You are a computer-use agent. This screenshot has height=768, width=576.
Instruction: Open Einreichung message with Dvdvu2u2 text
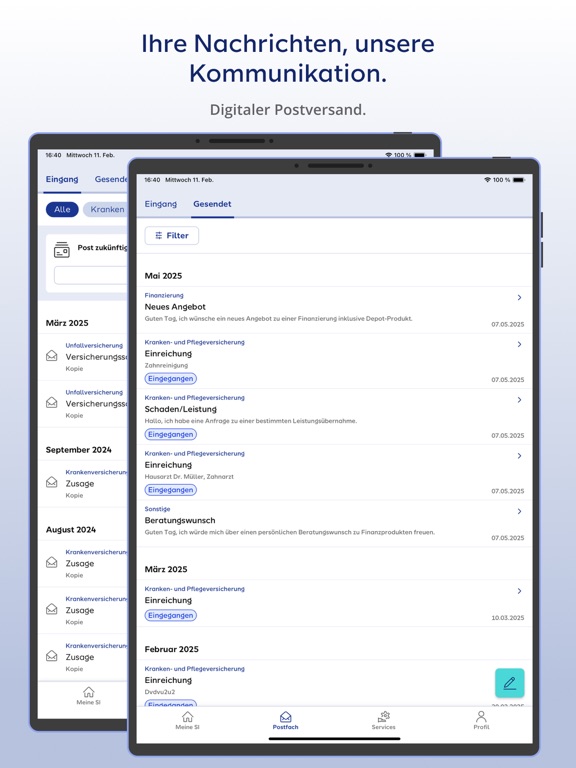point(334,682)
